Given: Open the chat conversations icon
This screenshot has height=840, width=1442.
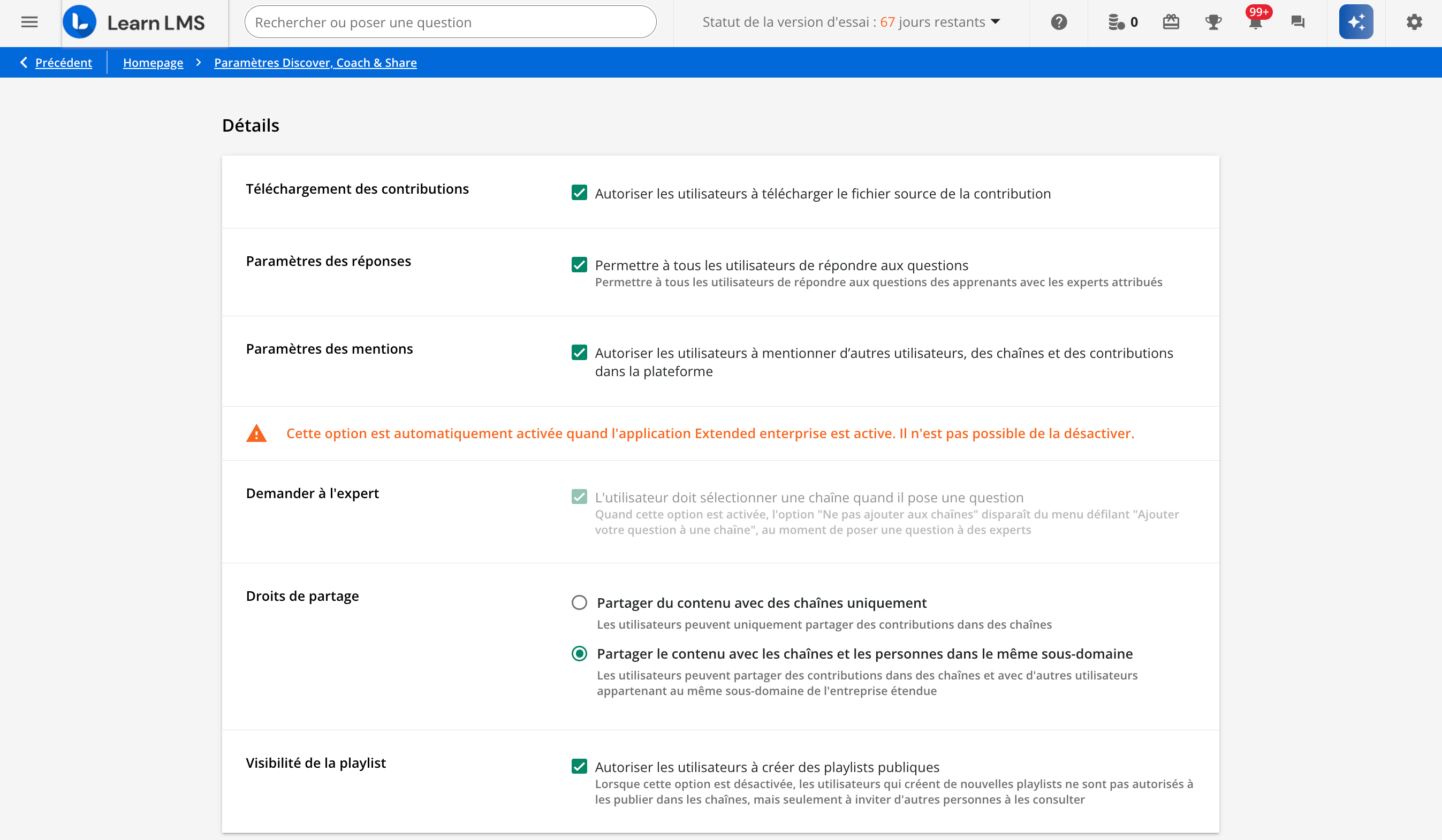Looking at the screenshot, I should click(1298, 22).
